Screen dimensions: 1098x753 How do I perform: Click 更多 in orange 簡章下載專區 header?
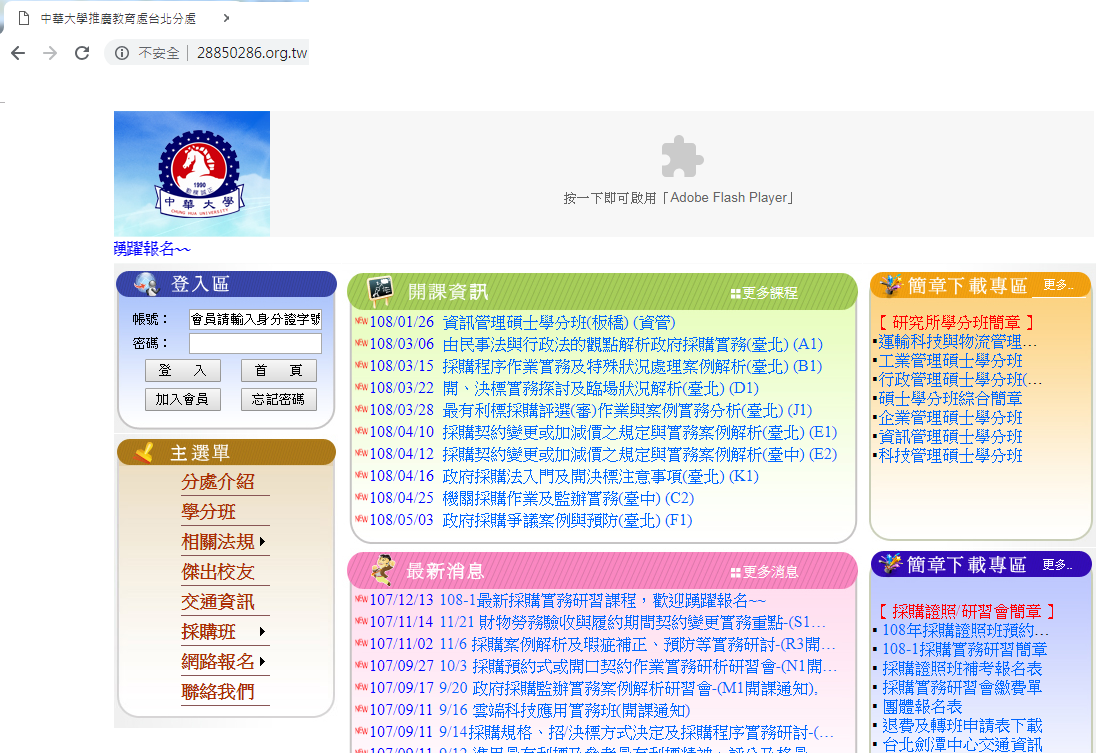pyautogui.click(x=1058, y=285)
